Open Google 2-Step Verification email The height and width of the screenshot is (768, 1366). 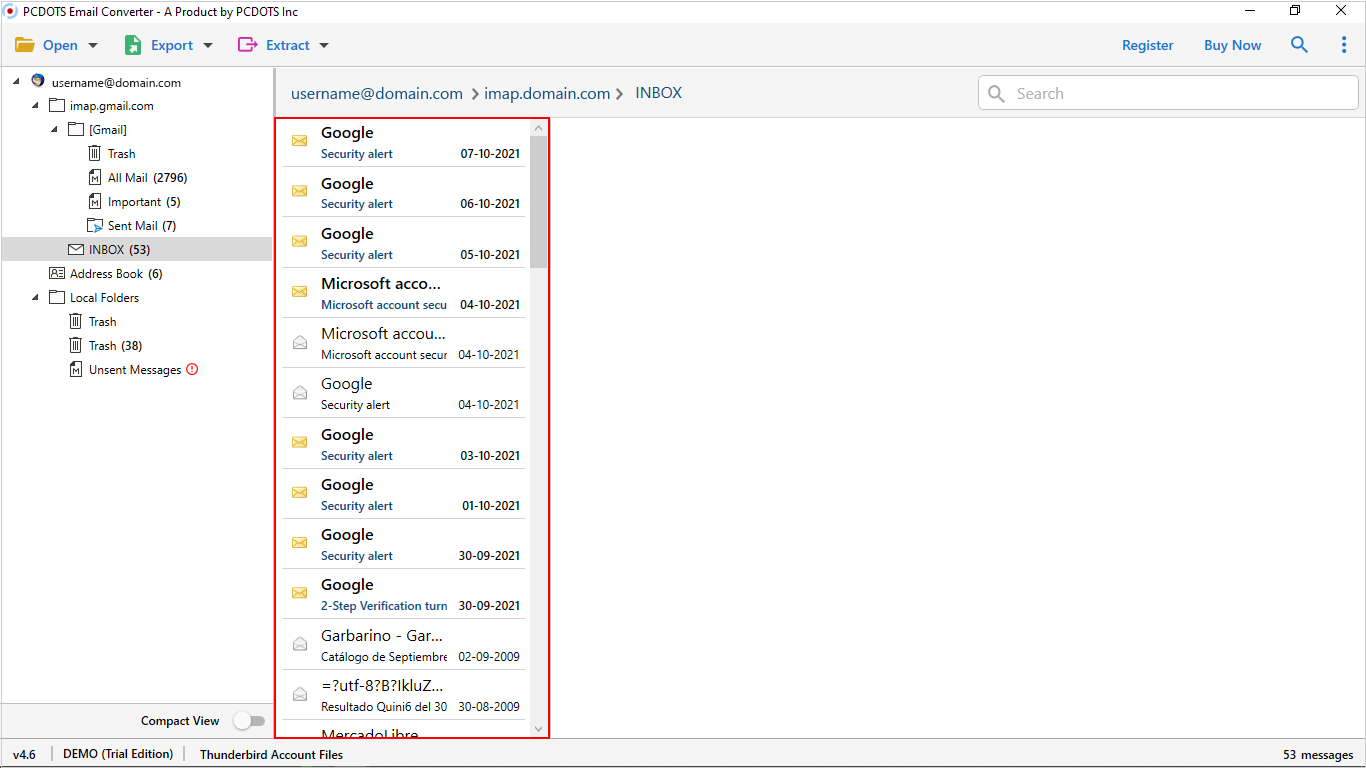point(403,594)
